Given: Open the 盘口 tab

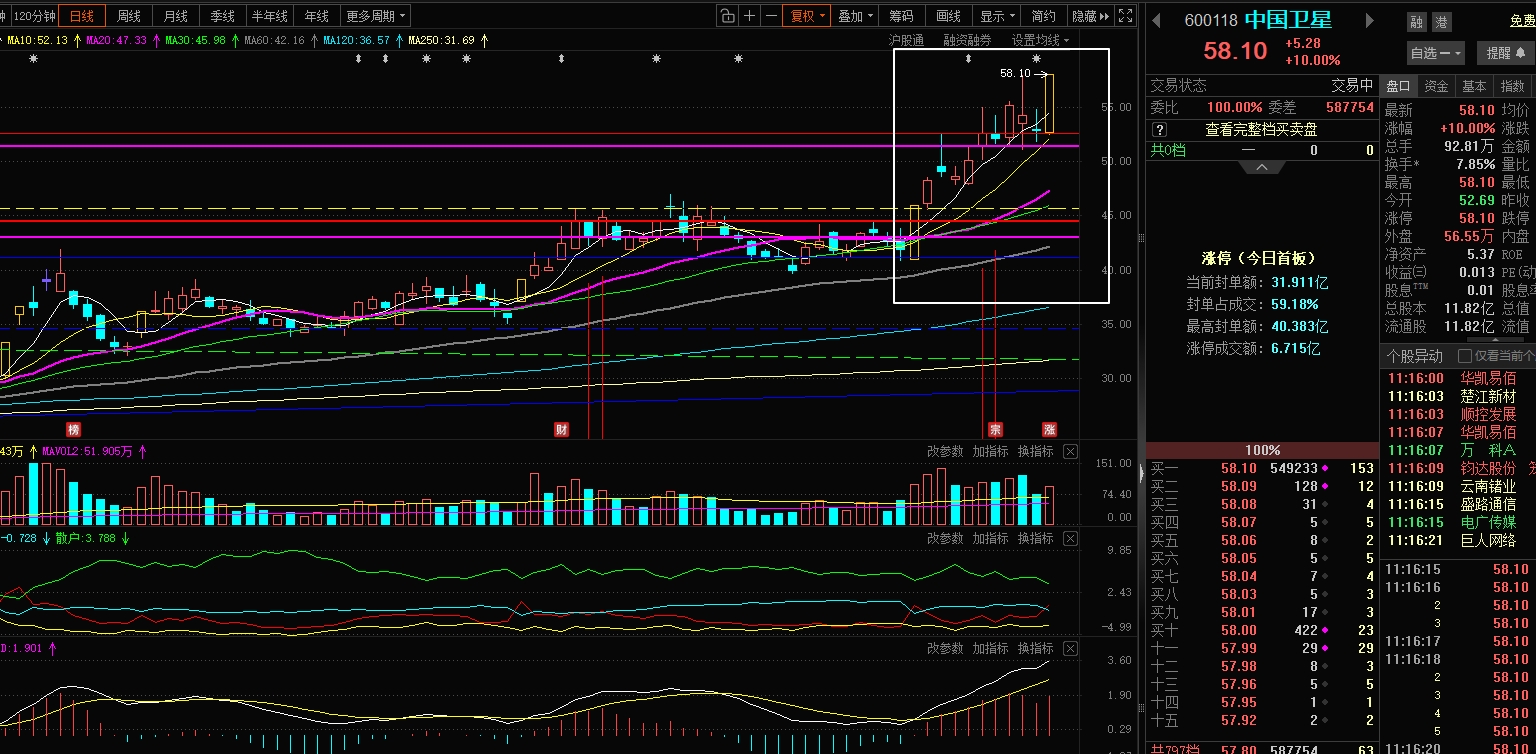Looking at the screenshot, I should pyautogui.click(x=1398, y=86).
